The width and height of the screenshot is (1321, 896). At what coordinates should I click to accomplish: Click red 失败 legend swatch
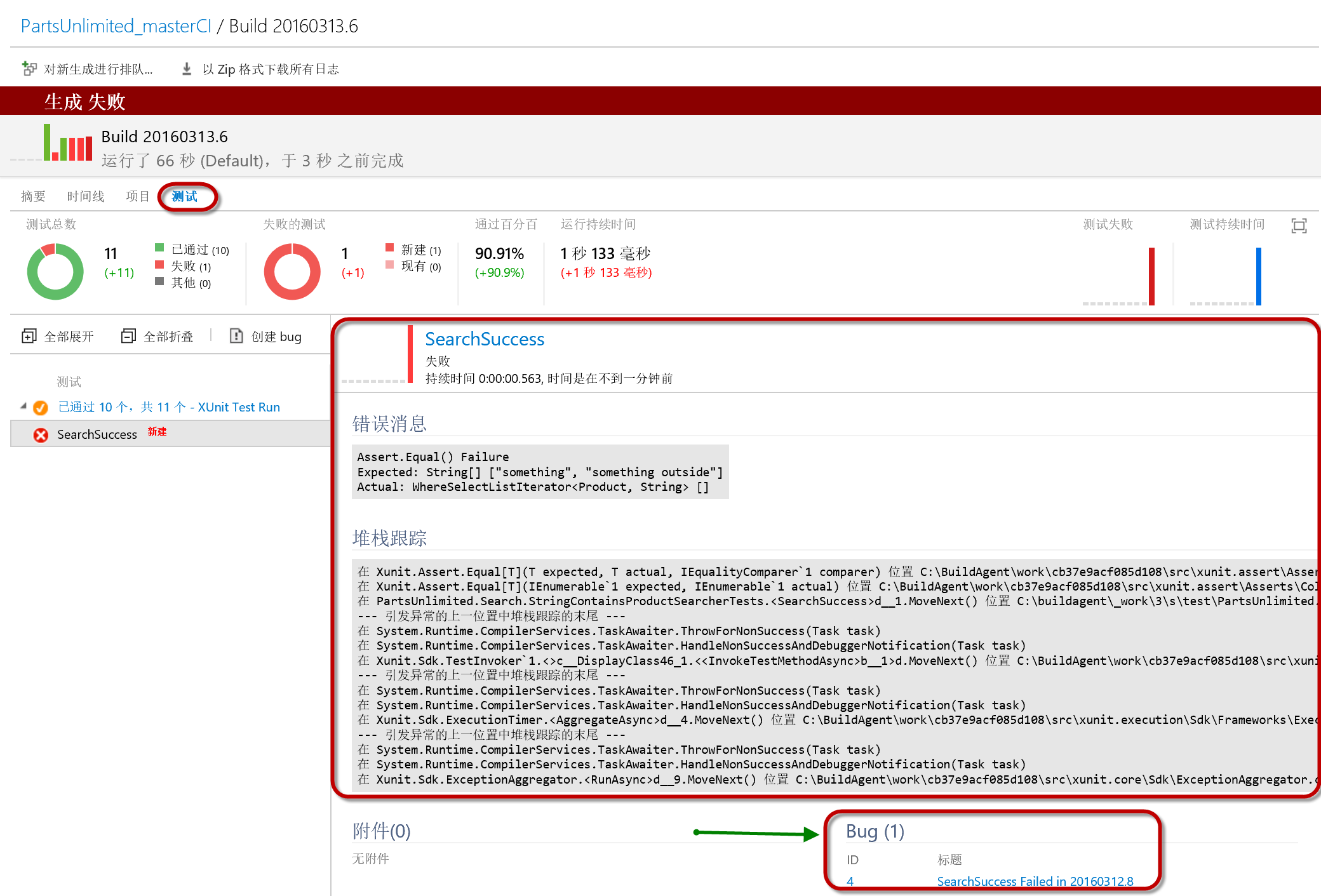point(159,264)
